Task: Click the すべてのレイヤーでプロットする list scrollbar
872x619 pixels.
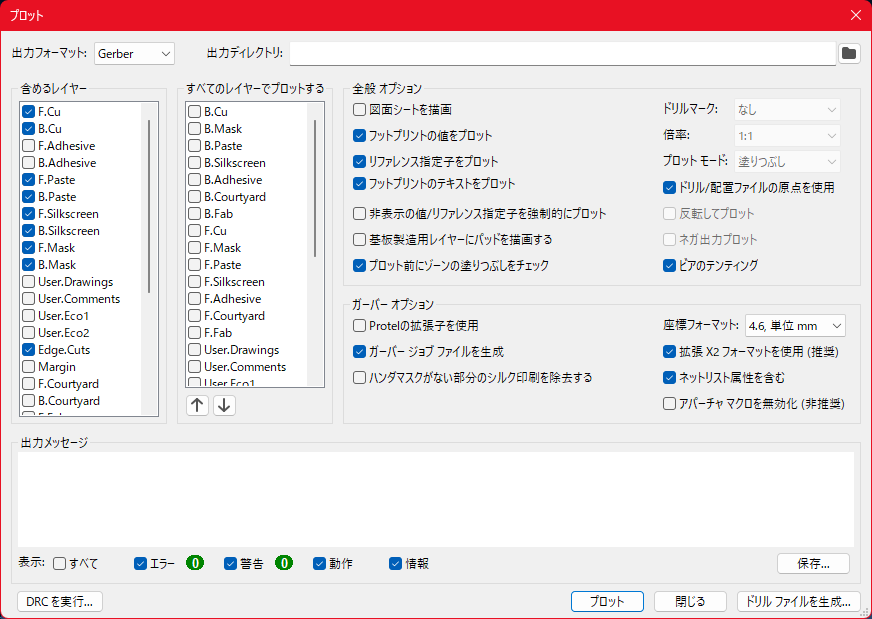Action: [x=315, y=188]
